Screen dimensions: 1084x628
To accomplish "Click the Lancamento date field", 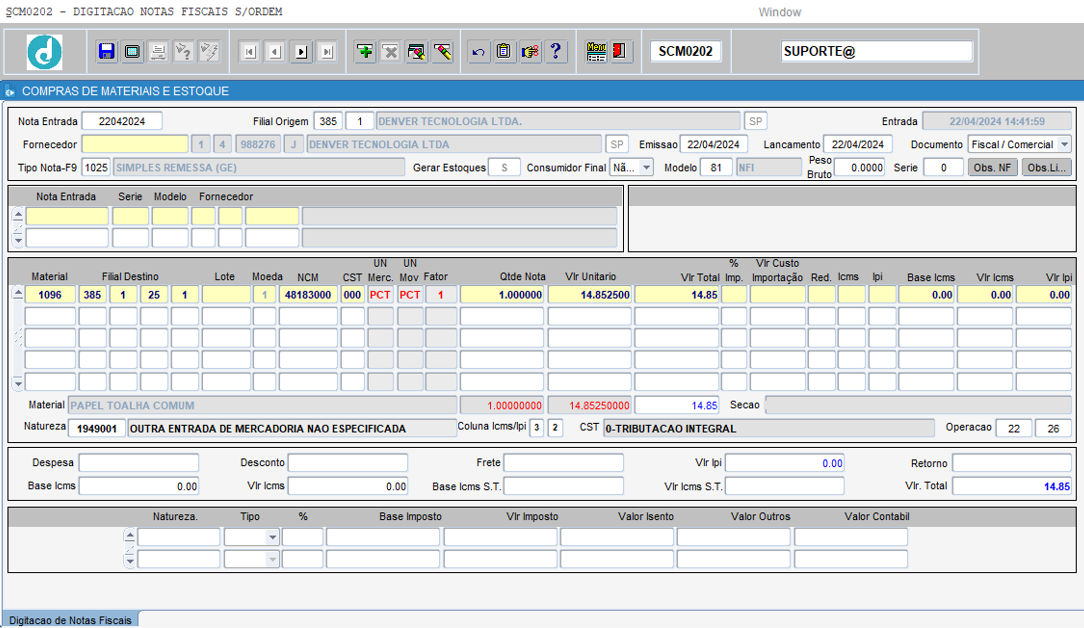I will point(857,145).
